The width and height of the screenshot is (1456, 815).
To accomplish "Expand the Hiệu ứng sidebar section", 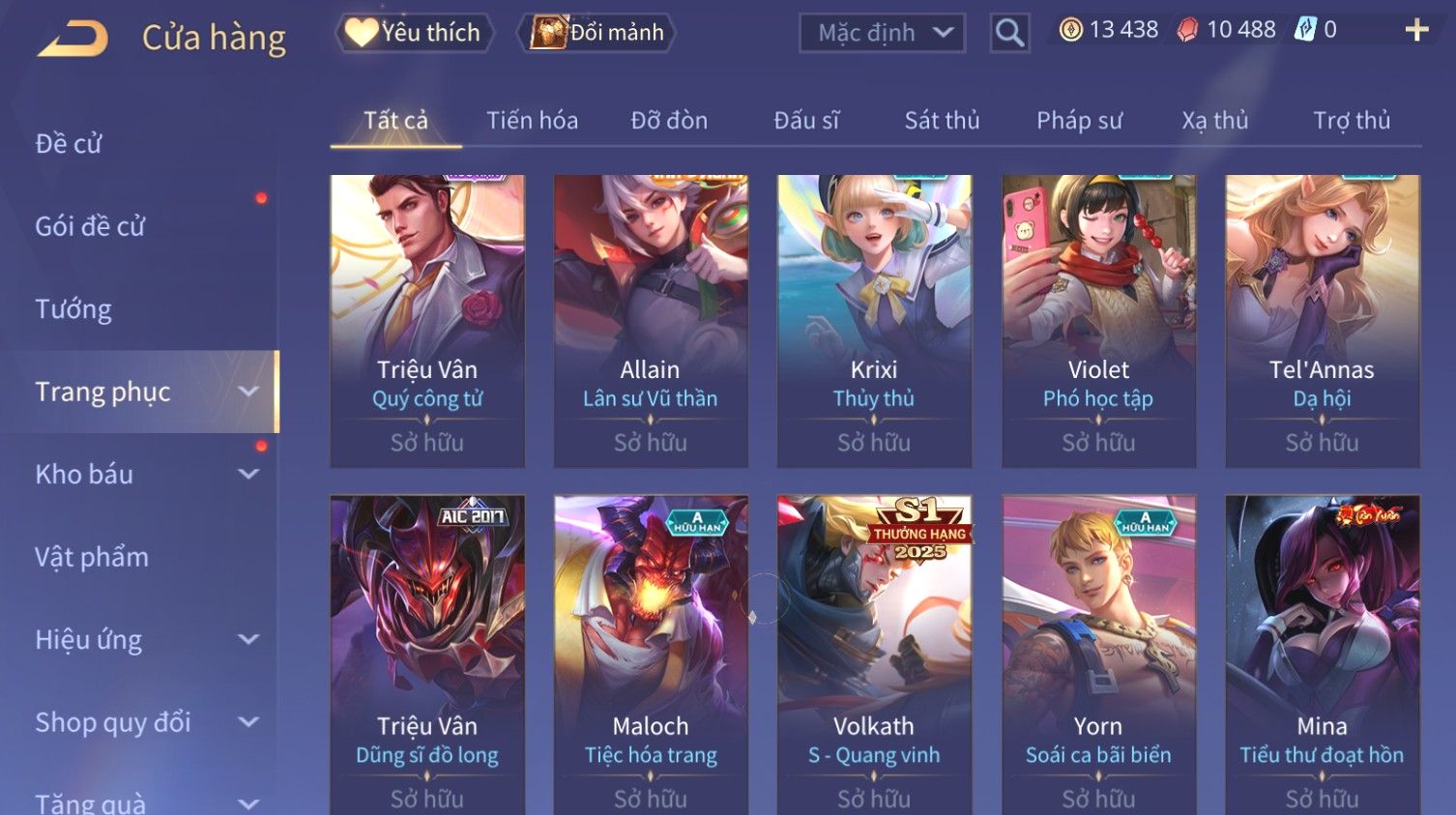I will point(248,639).
